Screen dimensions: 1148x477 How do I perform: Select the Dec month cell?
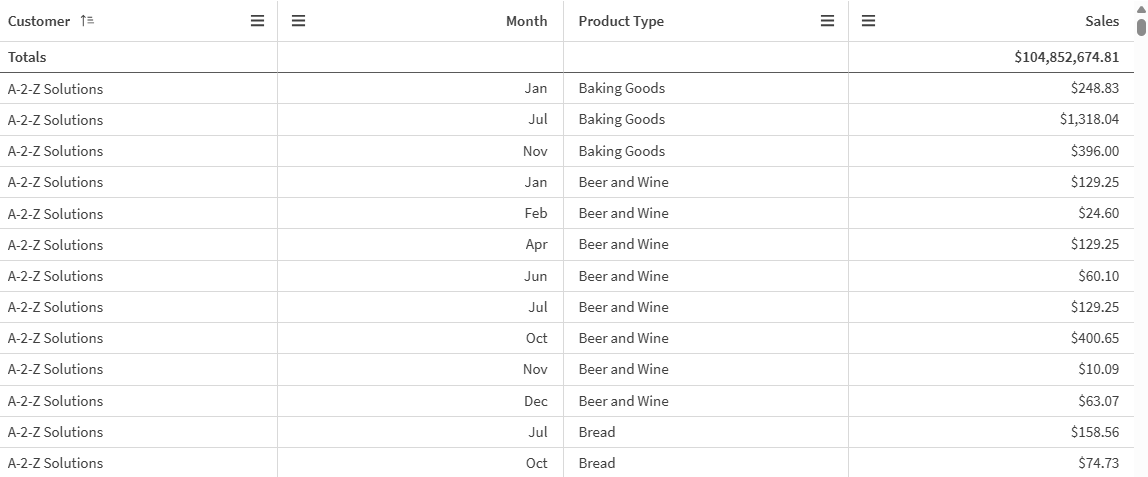(x=536, y=401)
